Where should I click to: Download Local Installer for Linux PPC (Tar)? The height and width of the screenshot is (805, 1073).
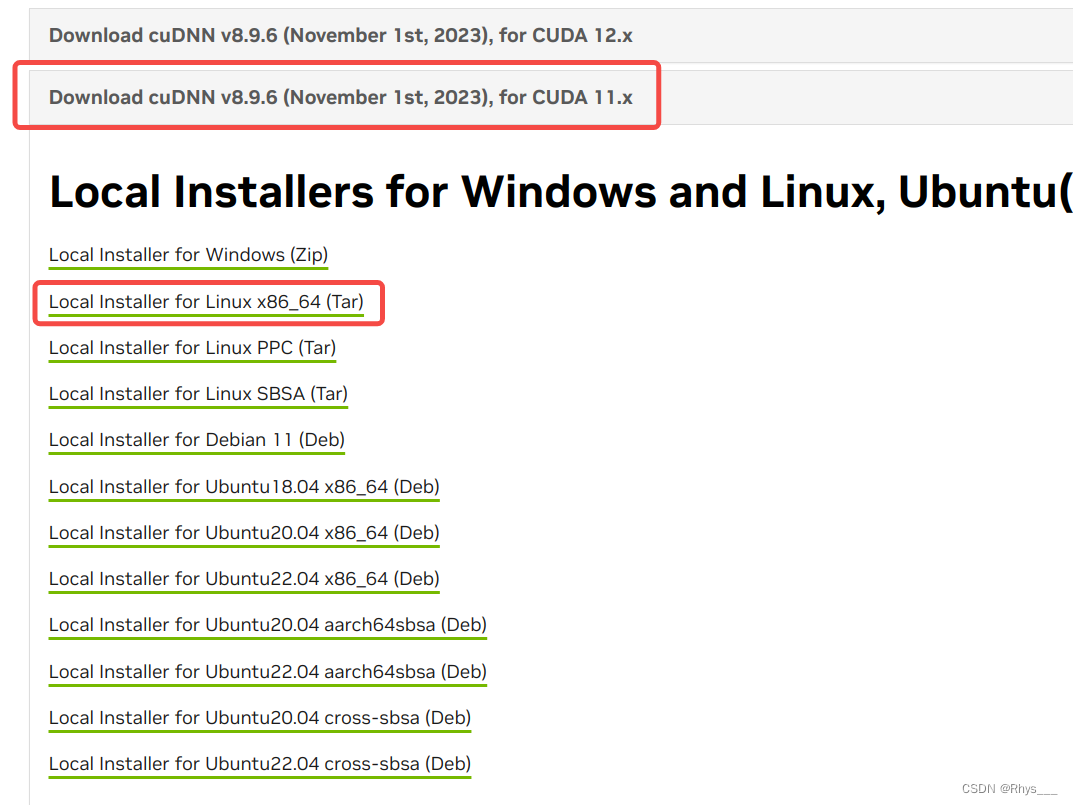192,347
